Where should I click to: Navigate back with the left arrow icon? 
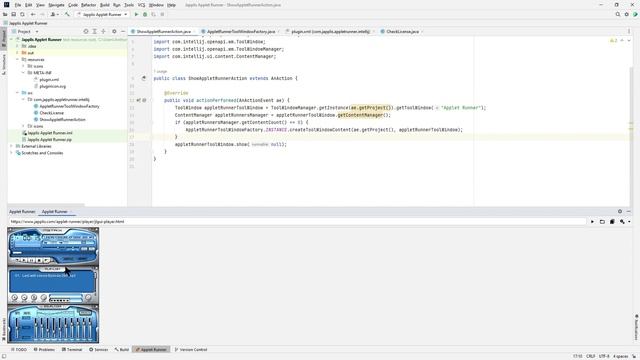33,14
